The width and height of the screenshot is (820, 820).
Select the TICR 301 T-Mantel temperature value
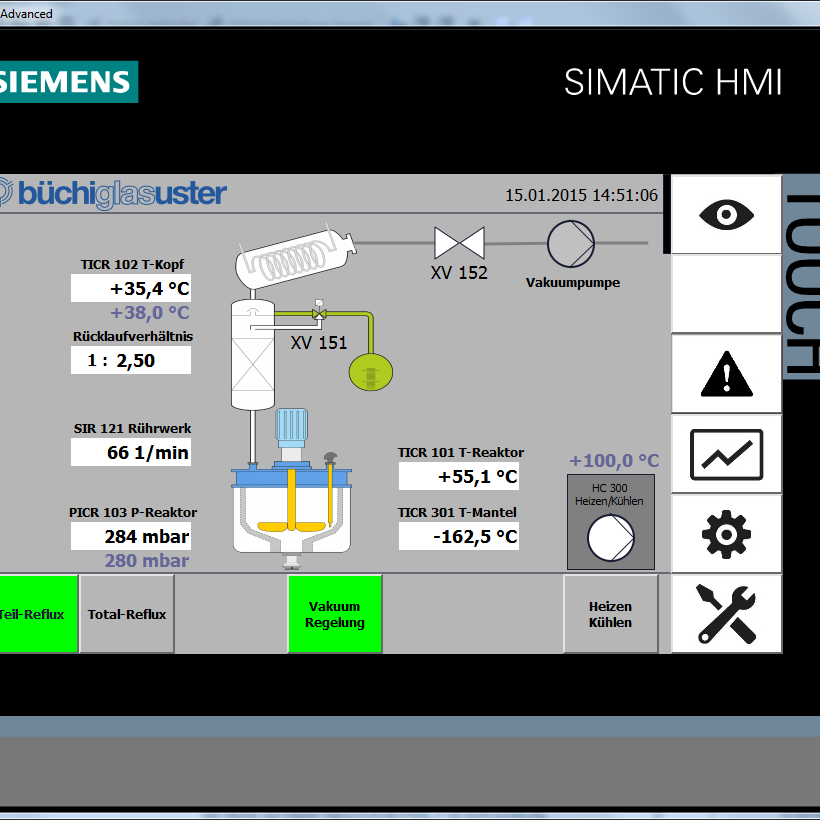459,537
